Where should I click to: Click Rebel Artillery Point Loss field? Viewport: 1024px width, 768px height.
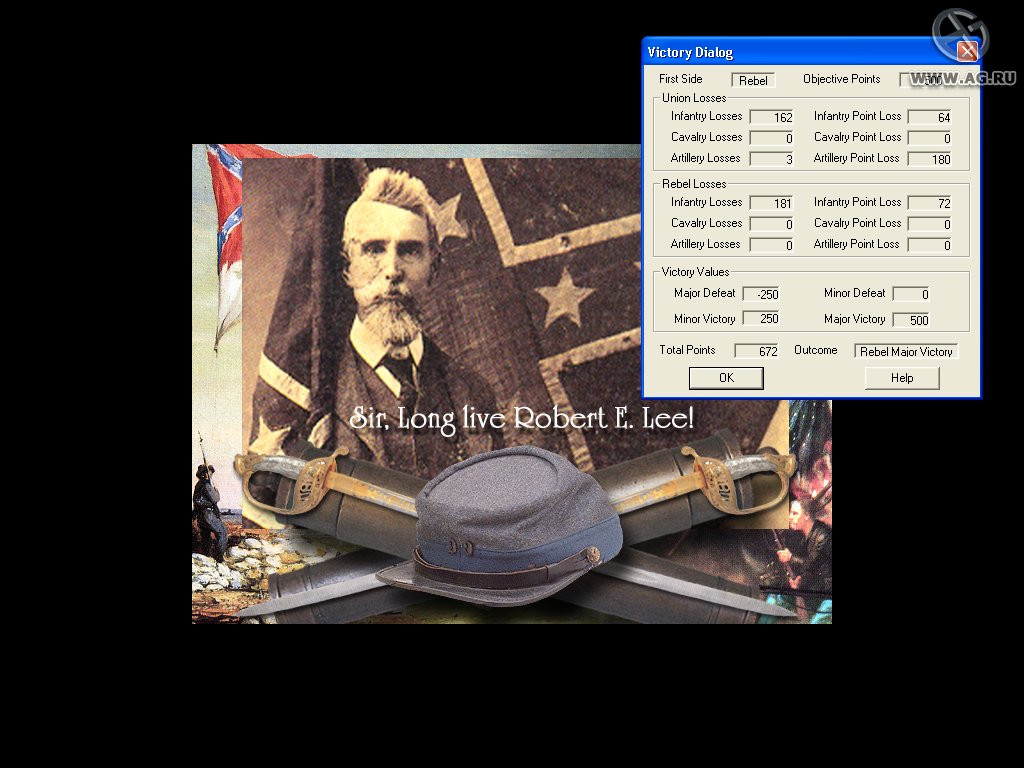[929, 245]
